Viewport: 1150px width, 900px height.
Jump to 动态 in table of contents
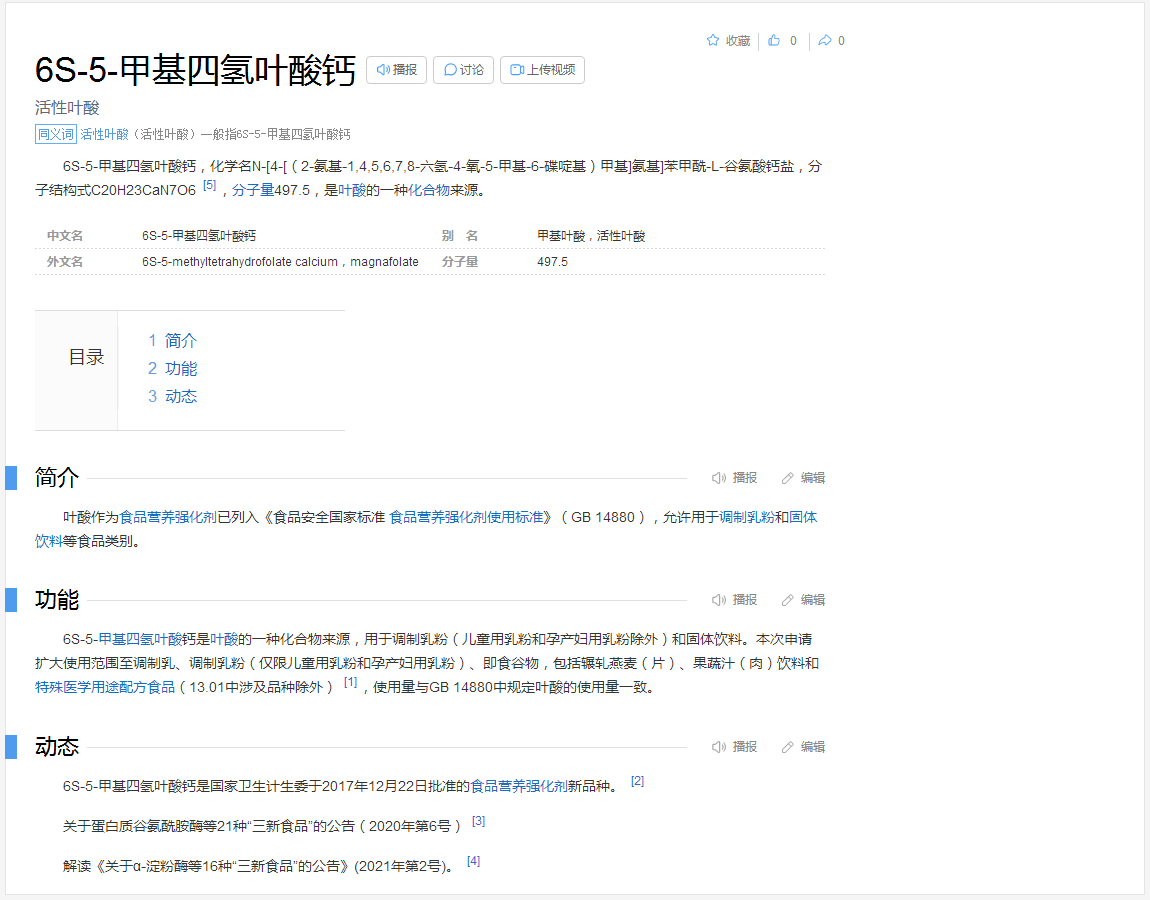[x=180, y=397]
